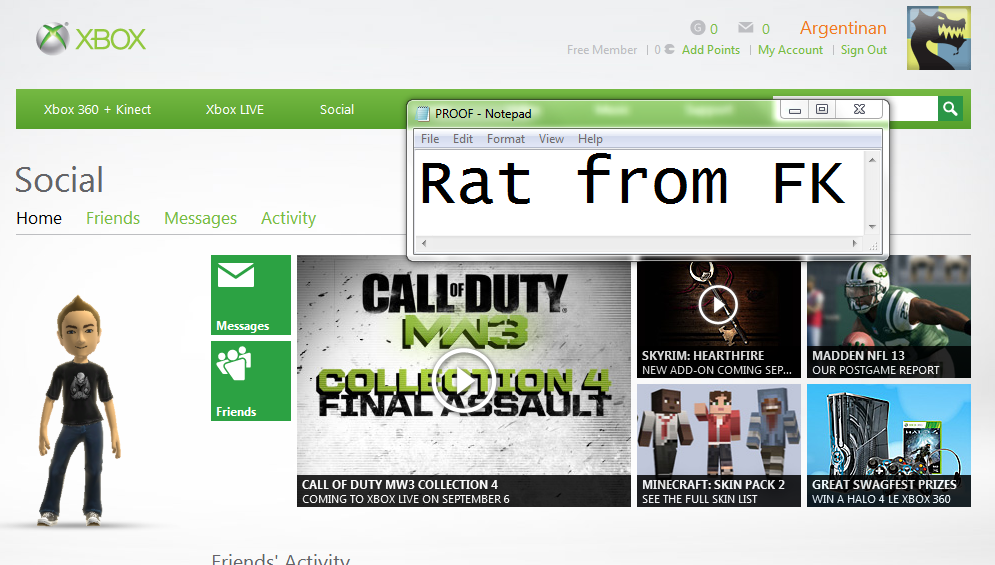The height and width of the screenshot is (565, 995).
Task: Select the Home tab under Social
Action: 39,218
